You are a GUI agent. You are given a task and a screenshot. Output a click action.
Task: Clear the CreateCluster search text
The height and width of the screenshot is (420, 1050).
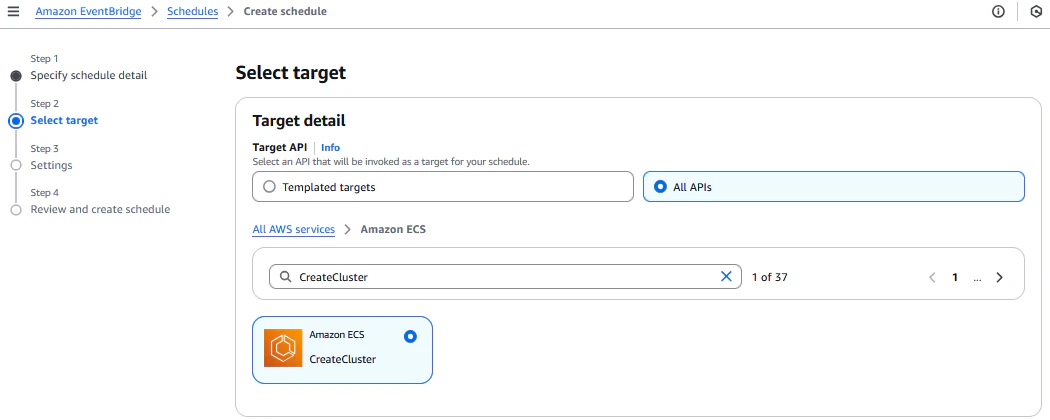click(726, 277)
